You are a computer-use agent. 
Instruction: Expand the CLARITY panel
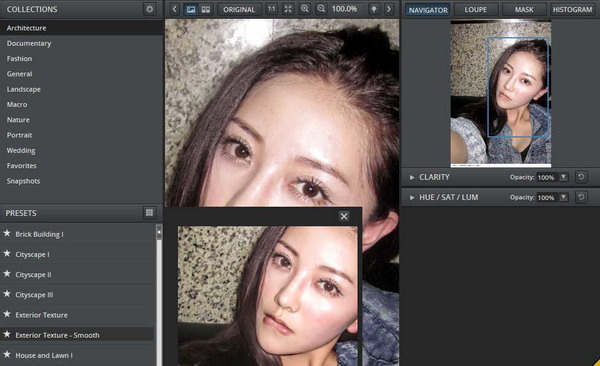pyautogui.click(x=412, y=177)
